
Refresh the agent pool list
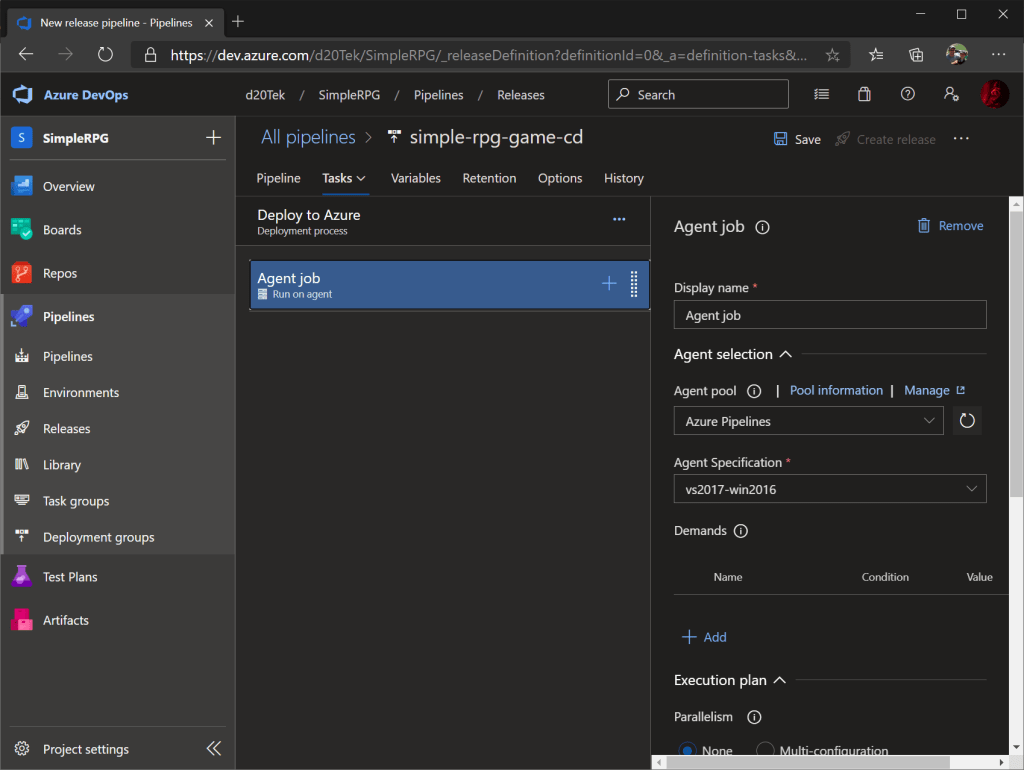click(x=966, y=421)
